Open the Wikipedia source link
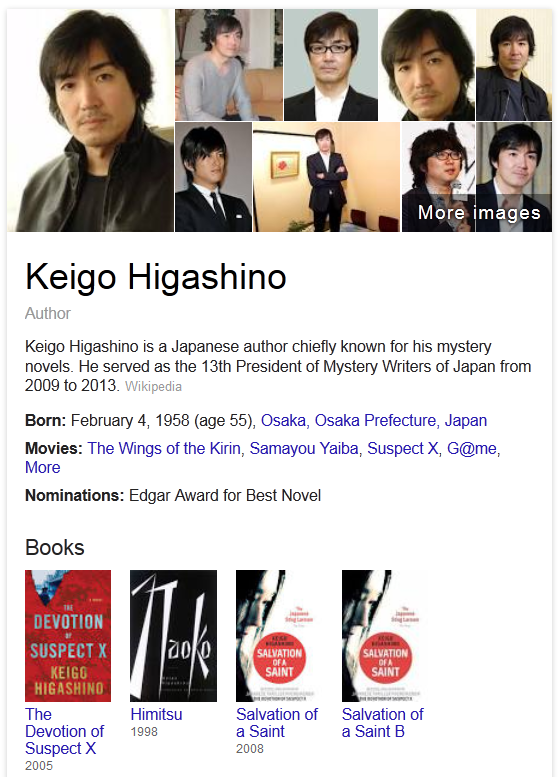Viewport: 558px width, 777px height. 153,387
